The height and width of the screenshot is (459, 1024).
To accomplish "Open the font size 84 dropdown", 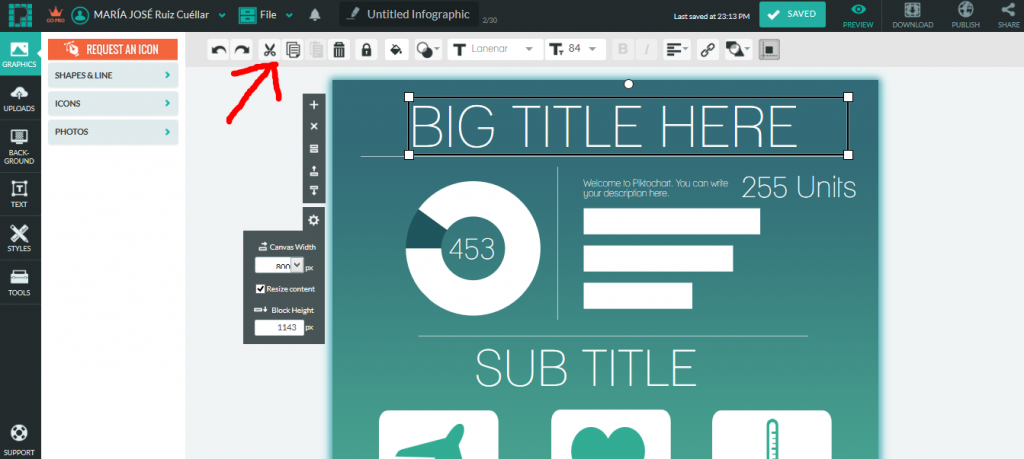I will (x=575, y=50).
